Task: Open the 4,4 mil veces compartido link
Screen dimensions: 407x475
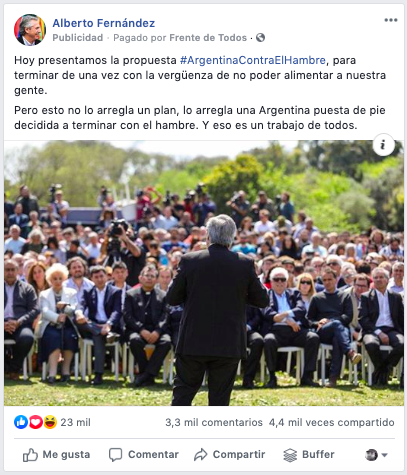Action: pos(332,422)
